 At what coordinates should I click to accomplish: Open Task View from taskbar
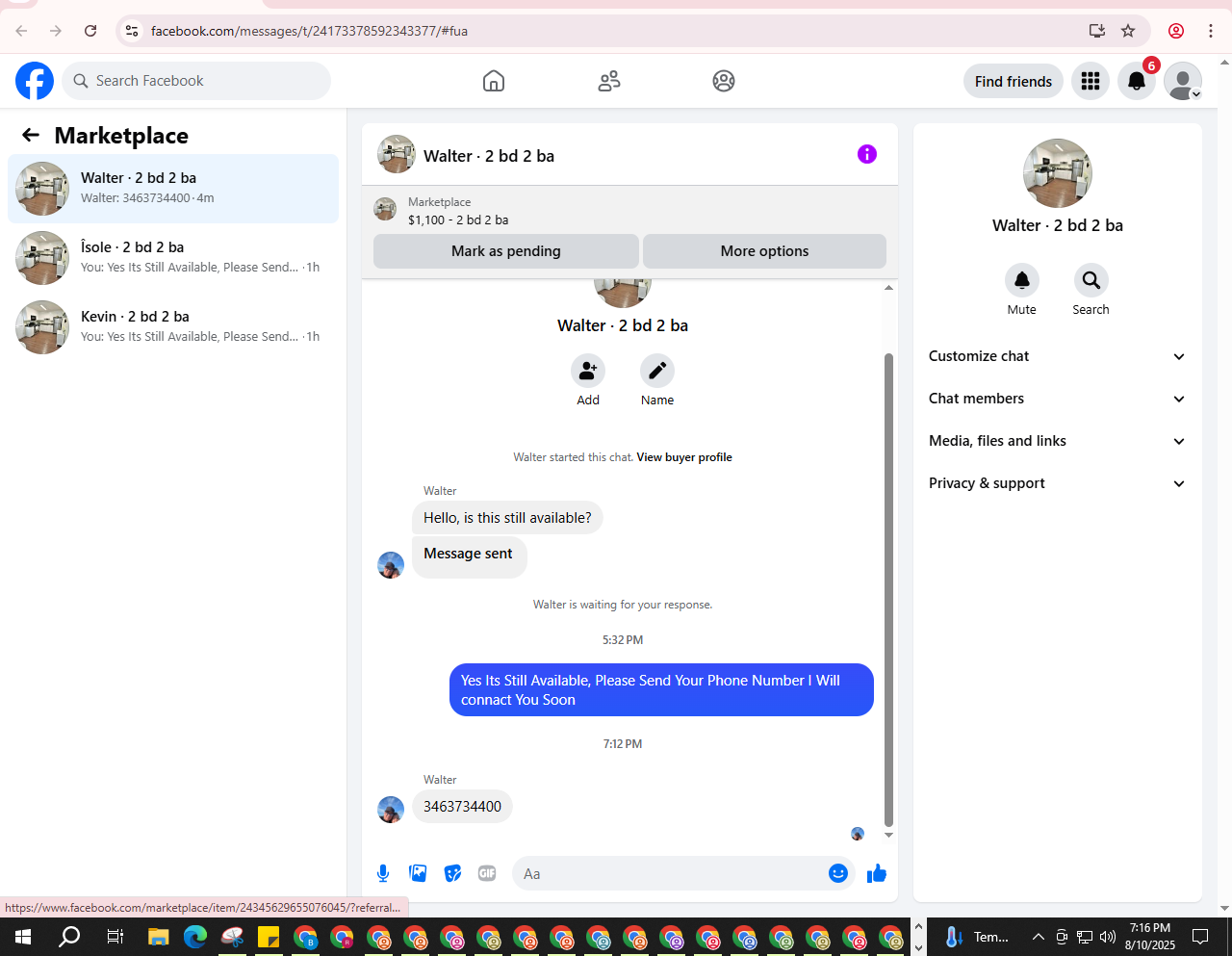pyautogui.click(x=115, y=937)
